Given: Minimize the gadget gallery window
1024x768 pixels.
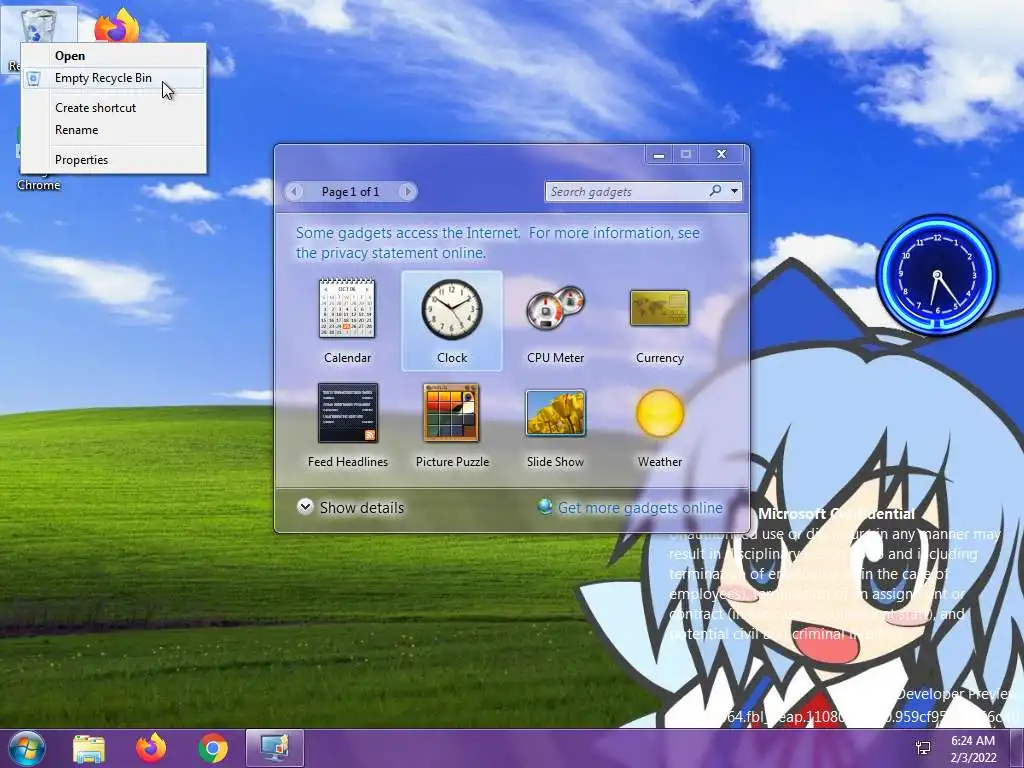Looking at the screenshot, I should tap(659, 155).
